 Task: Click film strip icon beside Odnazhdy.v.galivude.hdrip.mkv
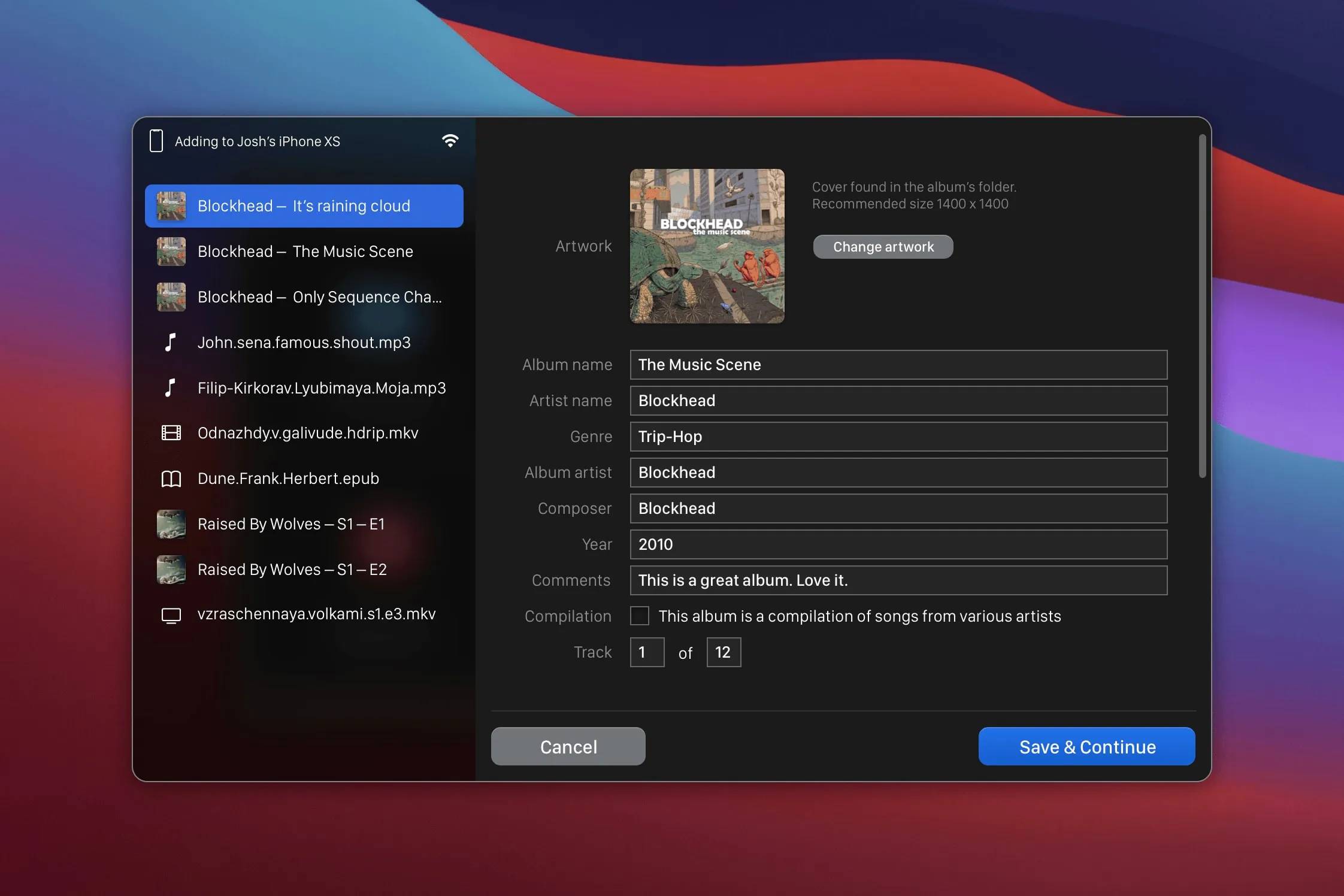(x=171, y=432)
